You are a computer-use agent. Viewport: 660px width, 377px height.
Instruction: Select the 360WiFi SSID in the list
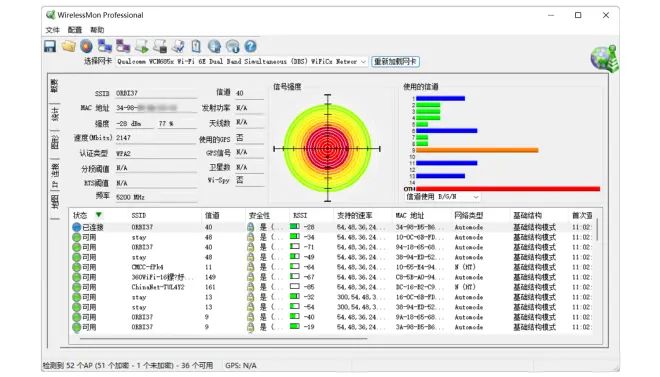163,277
